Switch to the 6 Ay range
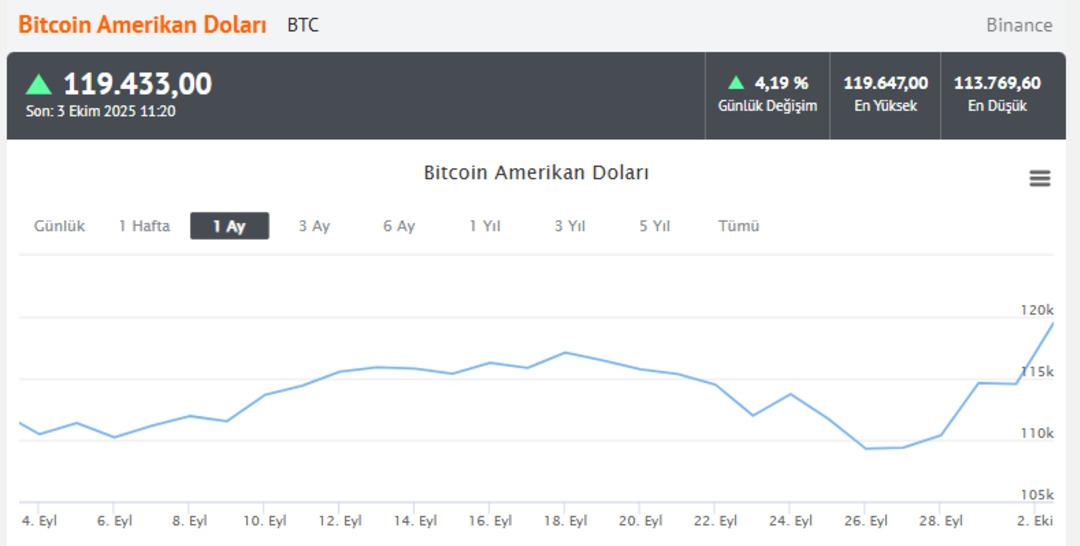The height and width of the screenshot is (546, 1080). tap(399, 226)
